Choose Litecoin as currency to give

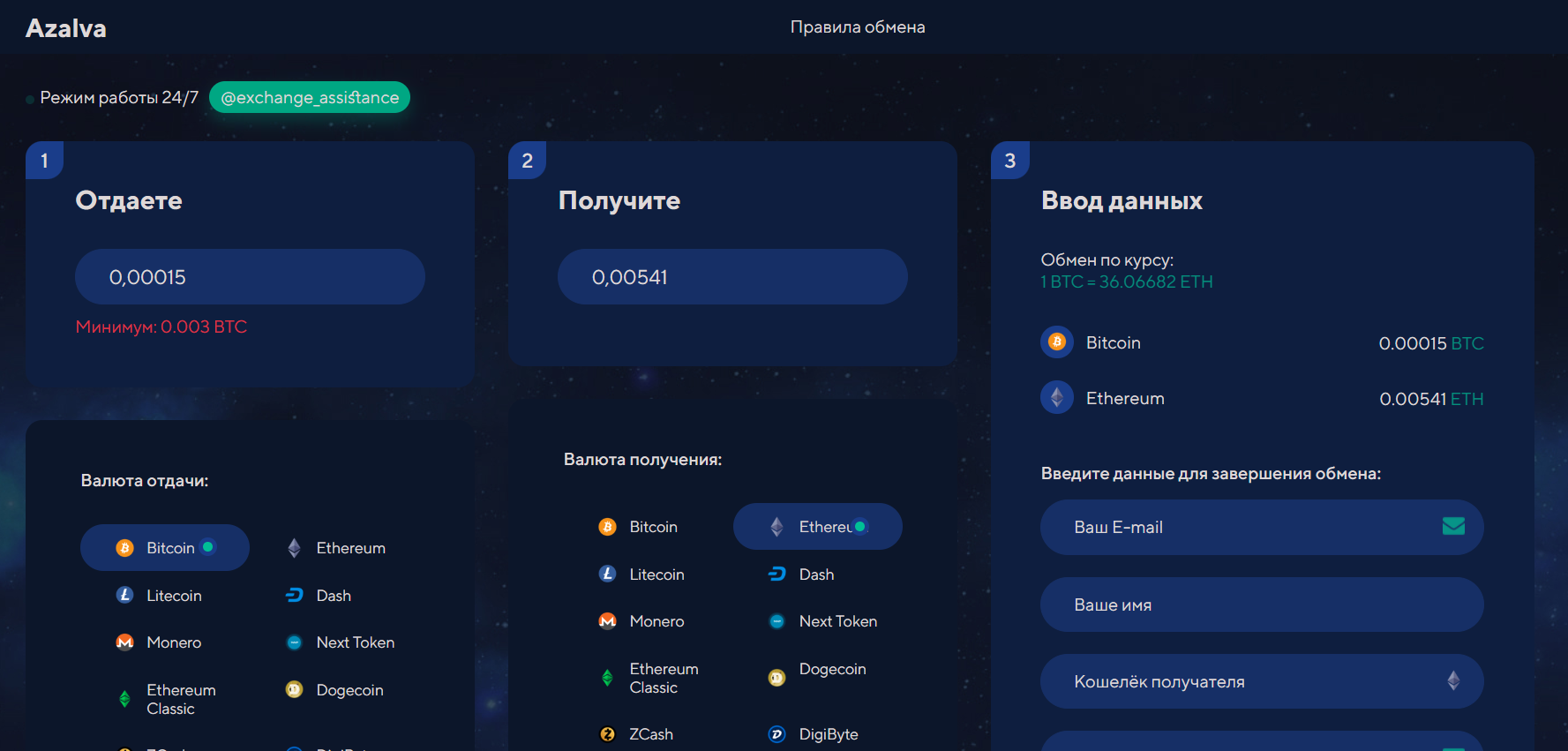click(x=173, y=596)
